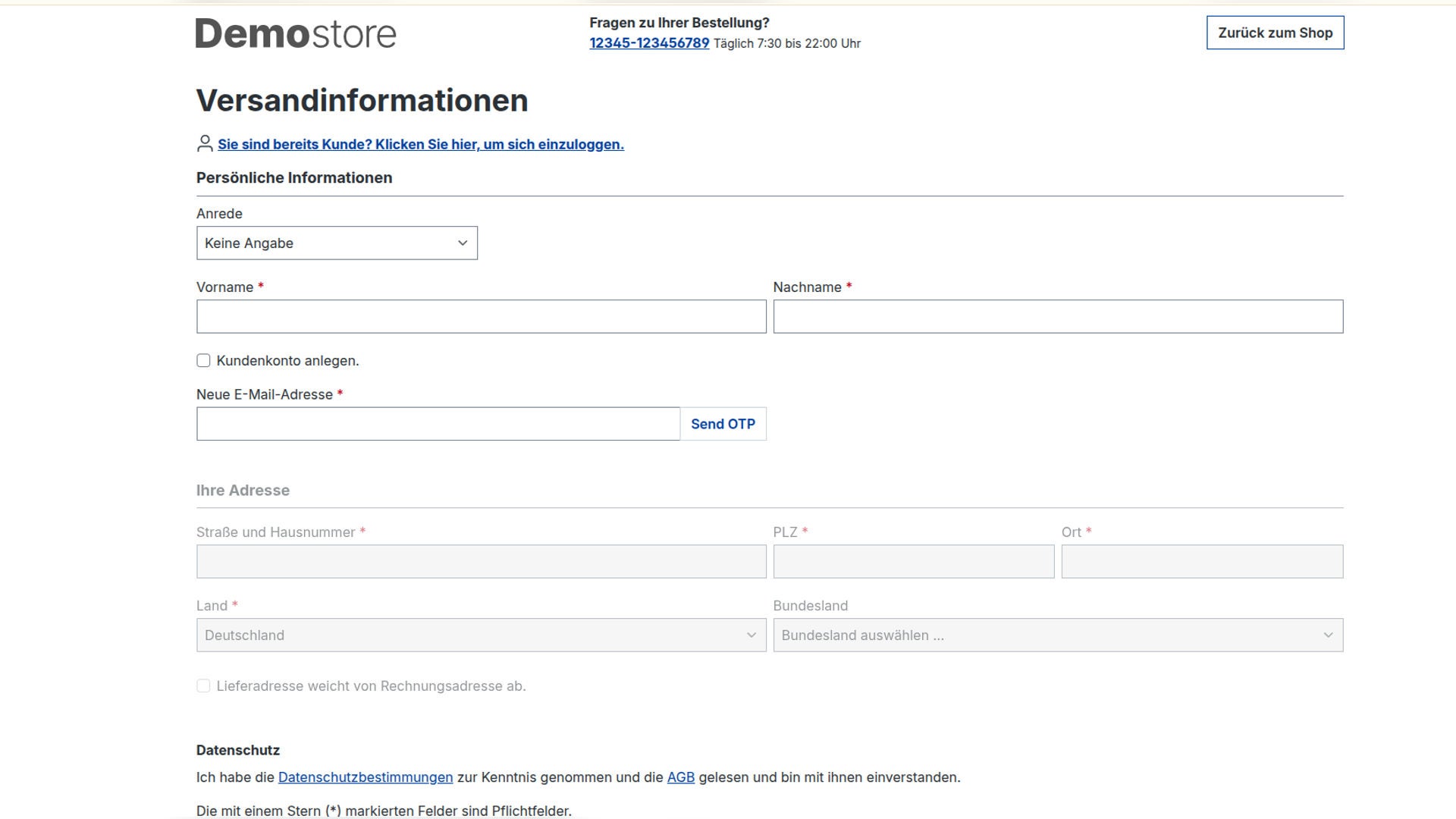Click 'Fragen zu Ihrer Bestellung?' text
The image size is (1456, 819).
[x=679, y=23]
